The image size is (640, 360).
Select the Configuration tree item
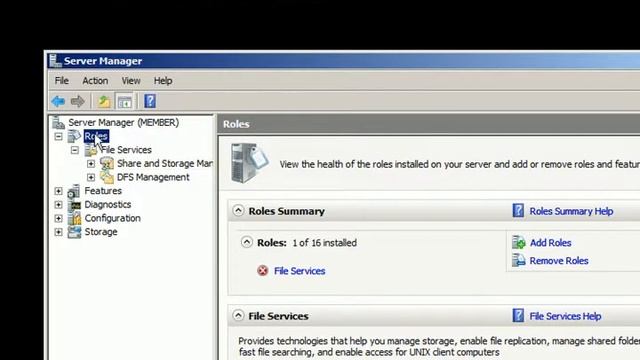click(x=112, y=218)
